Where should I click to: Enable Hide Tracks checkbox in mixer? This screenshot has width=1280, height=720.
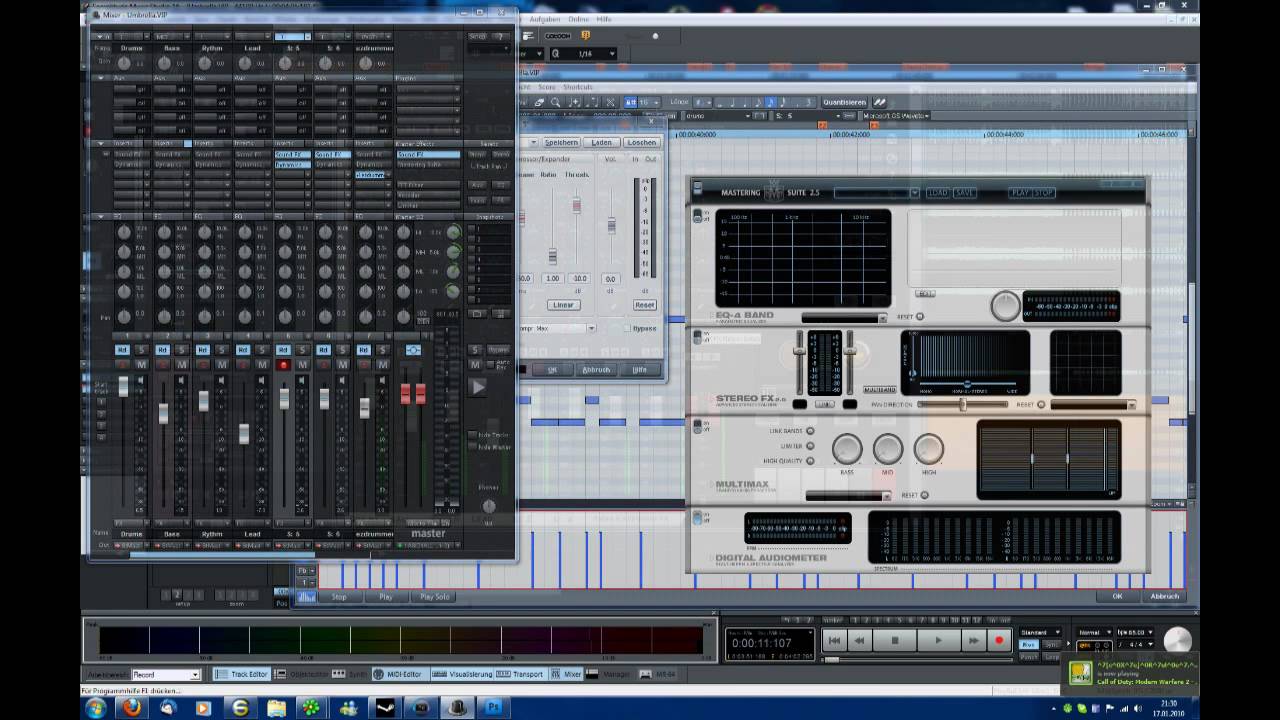click(x=472, y=435)
